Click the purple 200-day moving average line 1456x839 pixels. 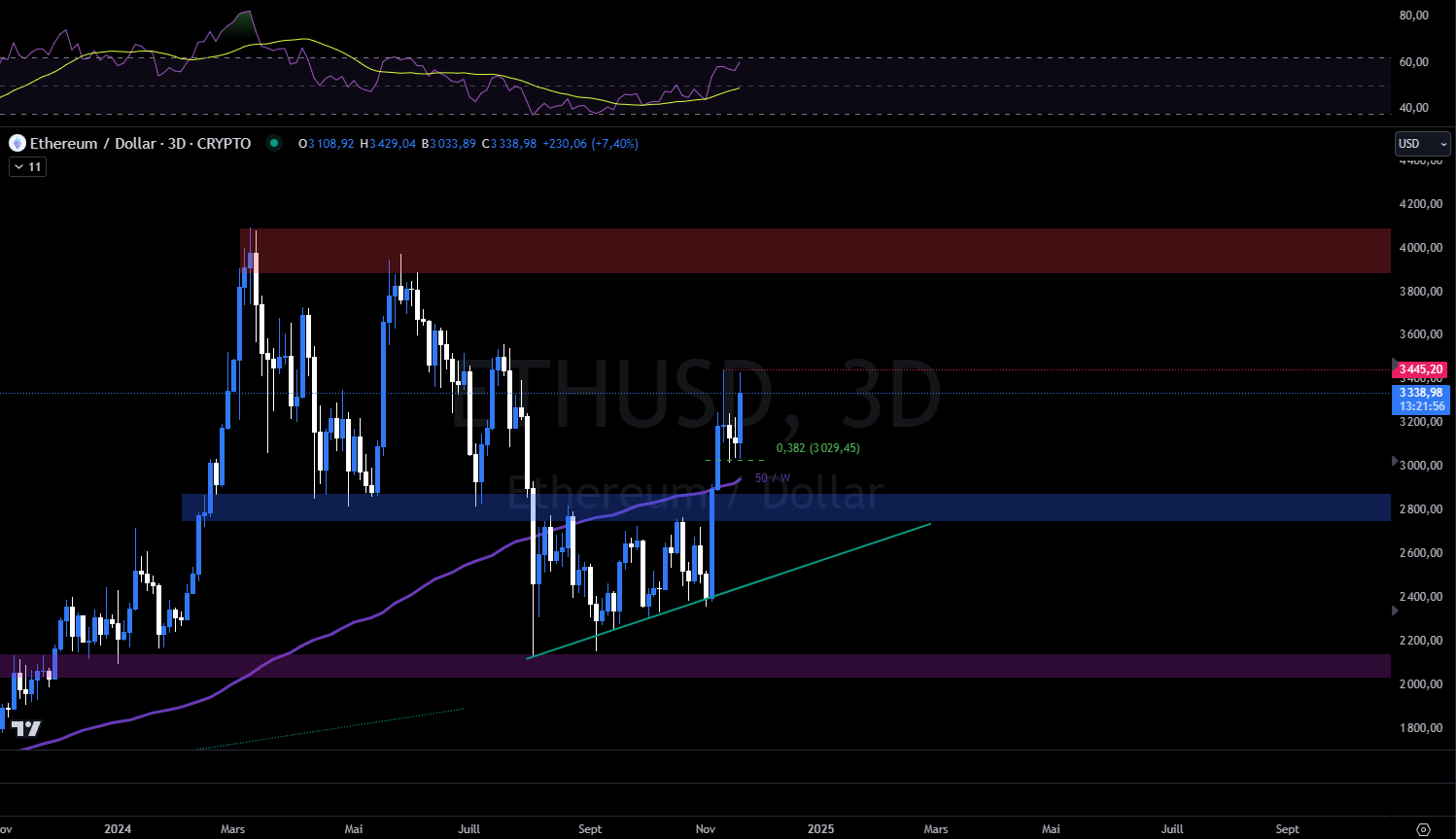(x=437, y=578)
